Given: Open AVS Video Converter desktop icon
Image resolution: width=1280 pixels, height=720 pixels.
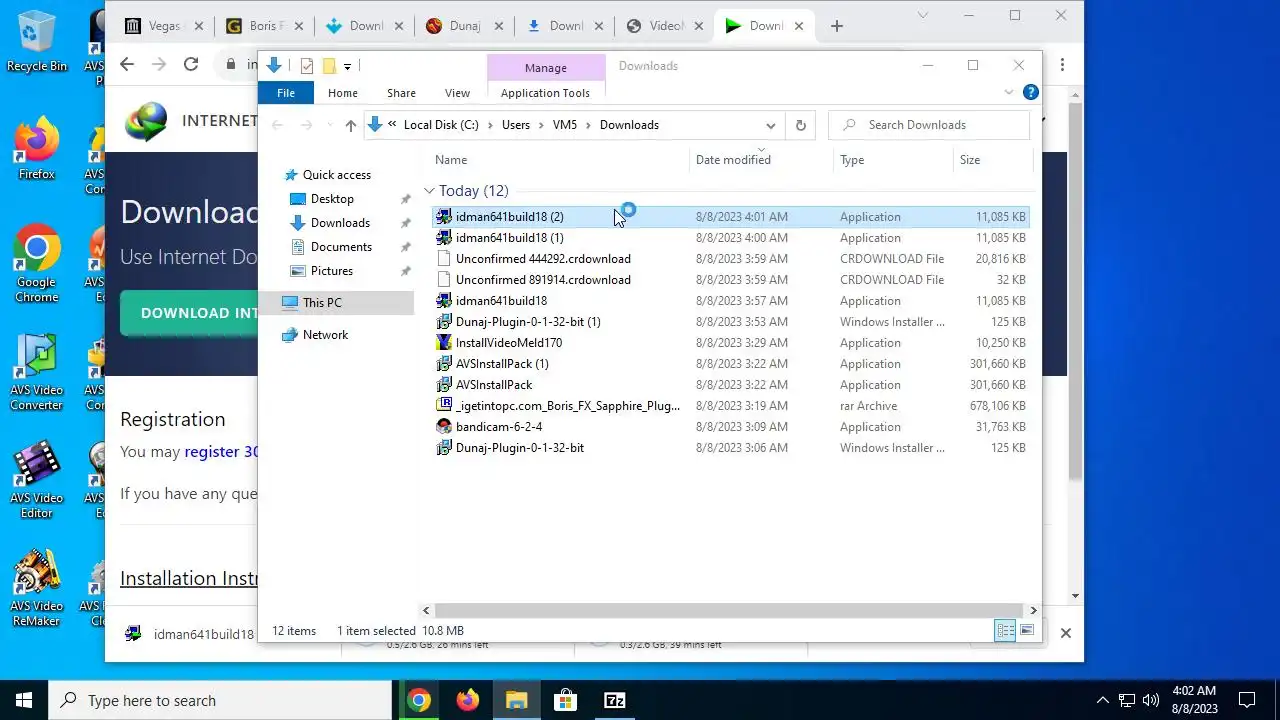Looking at the screenshot, I should point(36,373).
